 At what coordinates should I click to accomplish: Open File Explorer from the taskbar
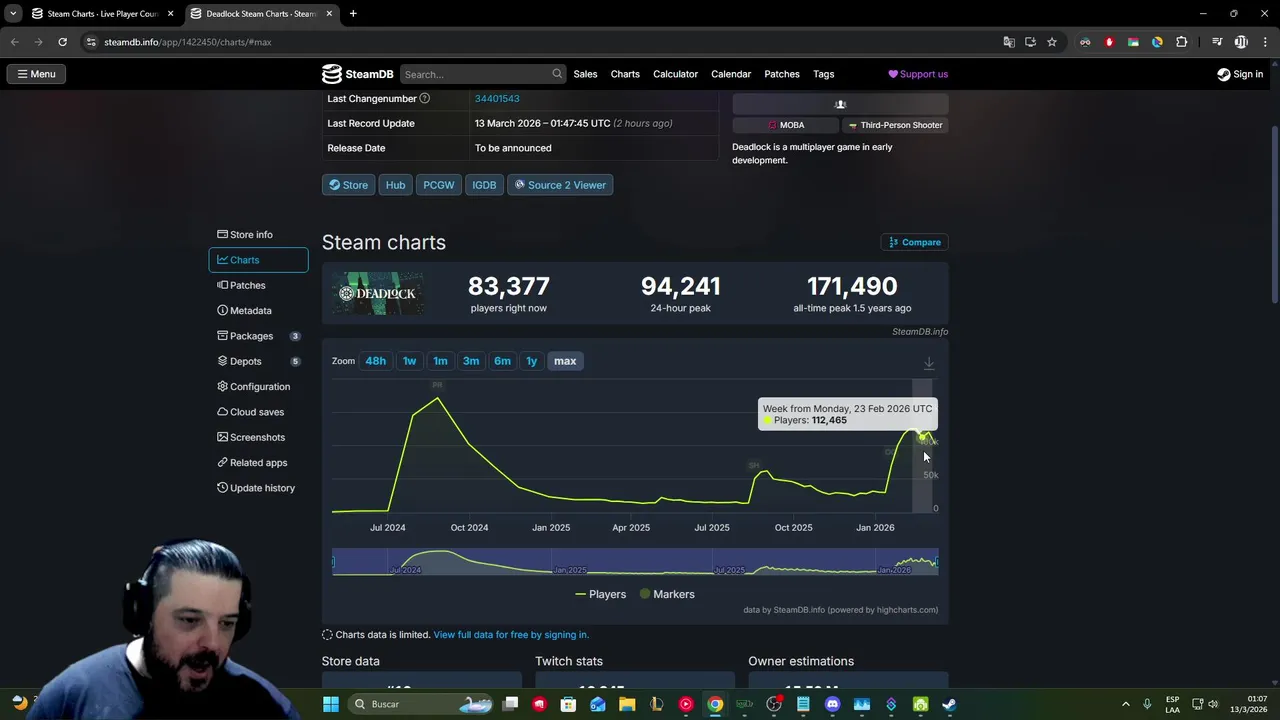627,704
